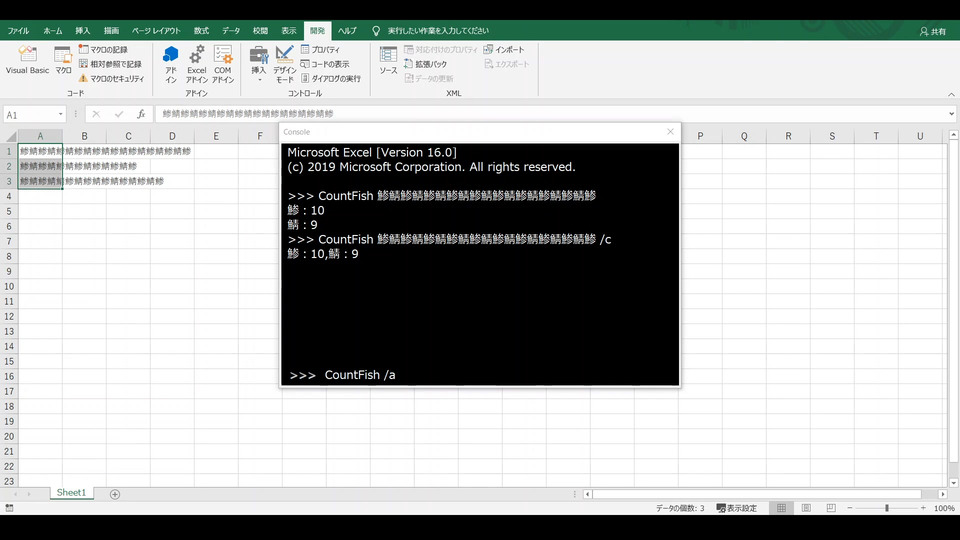Select column D header
This screenshot has height=540, width=960.
click(x=172, y=136)
